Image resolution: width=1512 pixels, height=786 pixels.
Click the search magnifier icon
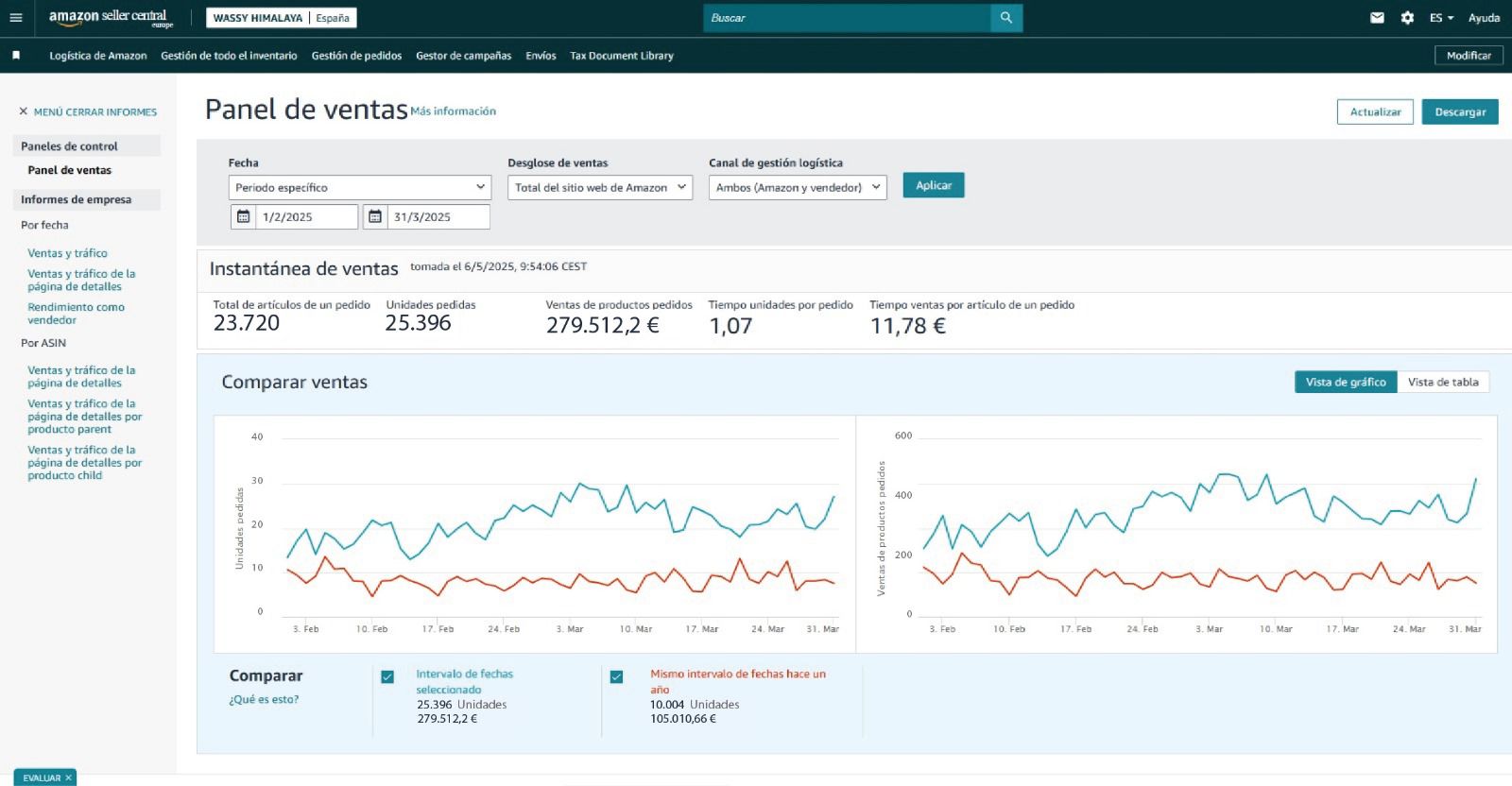point(1005,18)
